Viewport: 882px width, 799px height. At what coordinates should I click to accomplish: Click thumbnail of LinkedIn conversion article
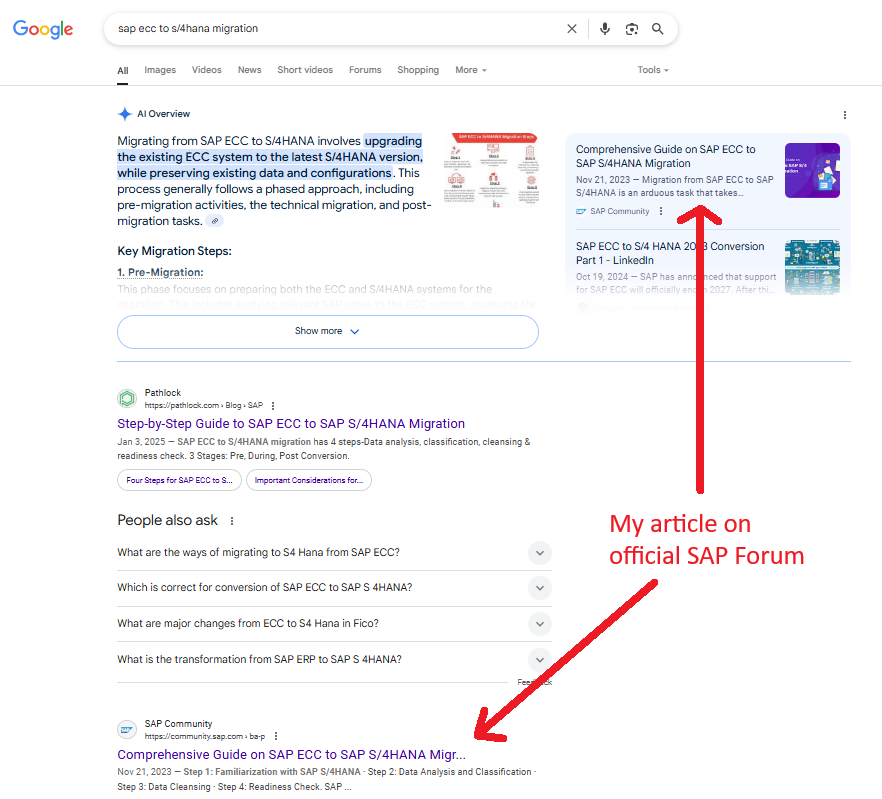(x=812, y=267)
